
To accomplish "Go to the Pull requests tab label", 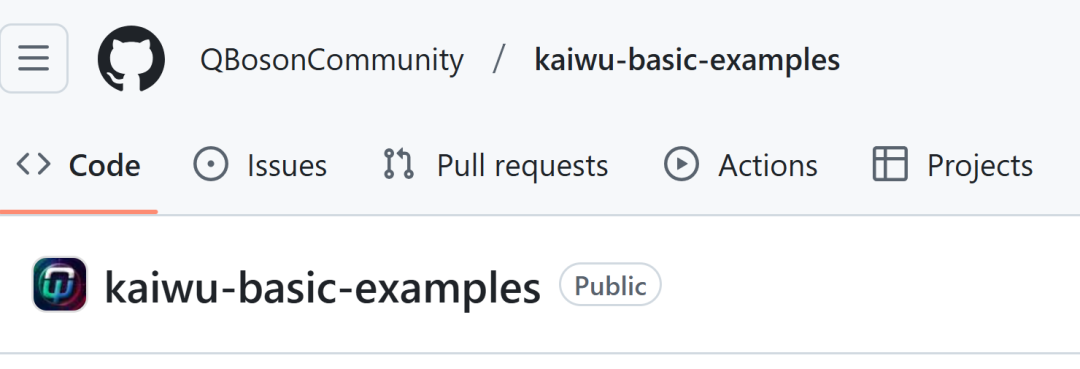I will coord(522,166).
